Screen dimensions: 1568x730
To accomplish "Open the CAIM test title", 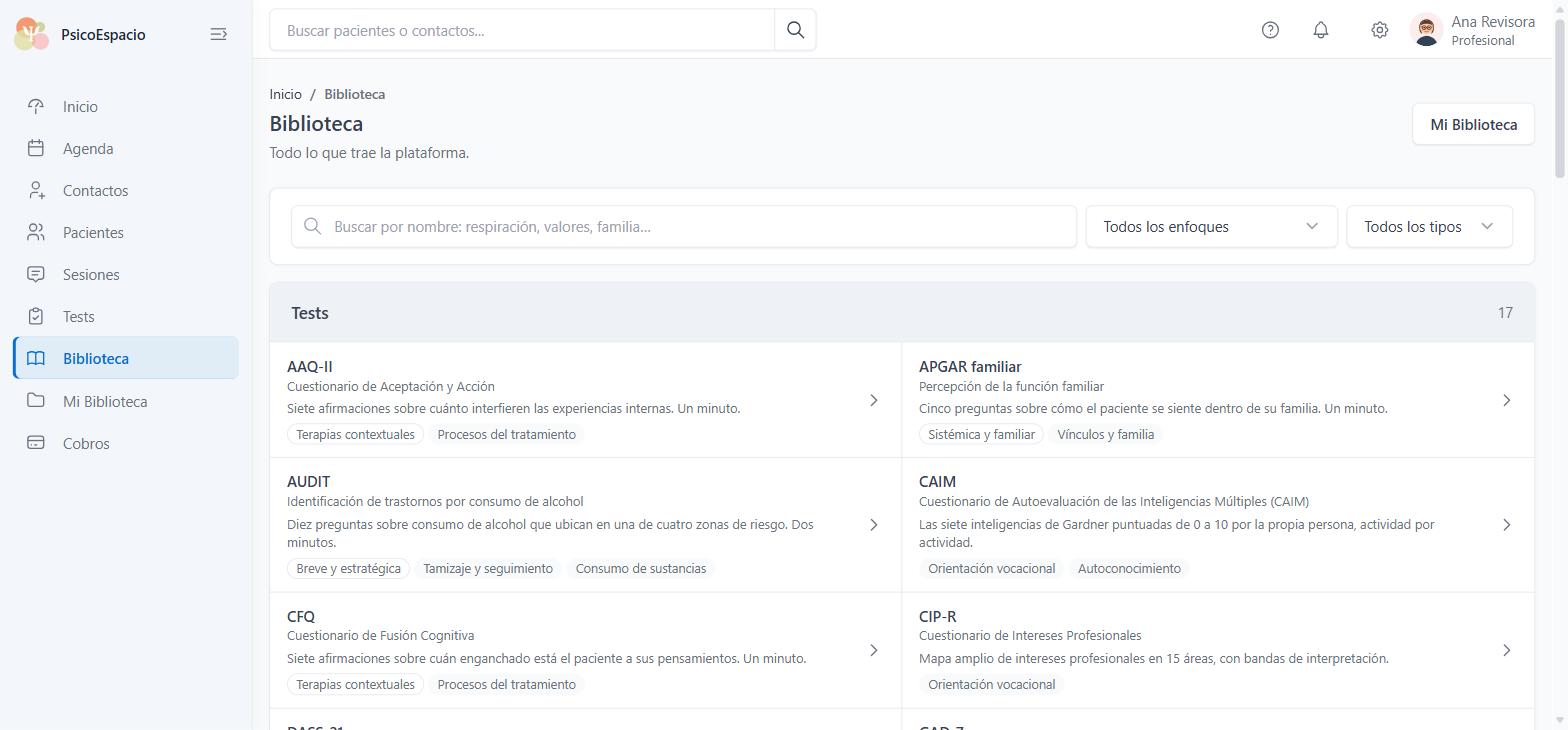I will [x=937, y=481].
